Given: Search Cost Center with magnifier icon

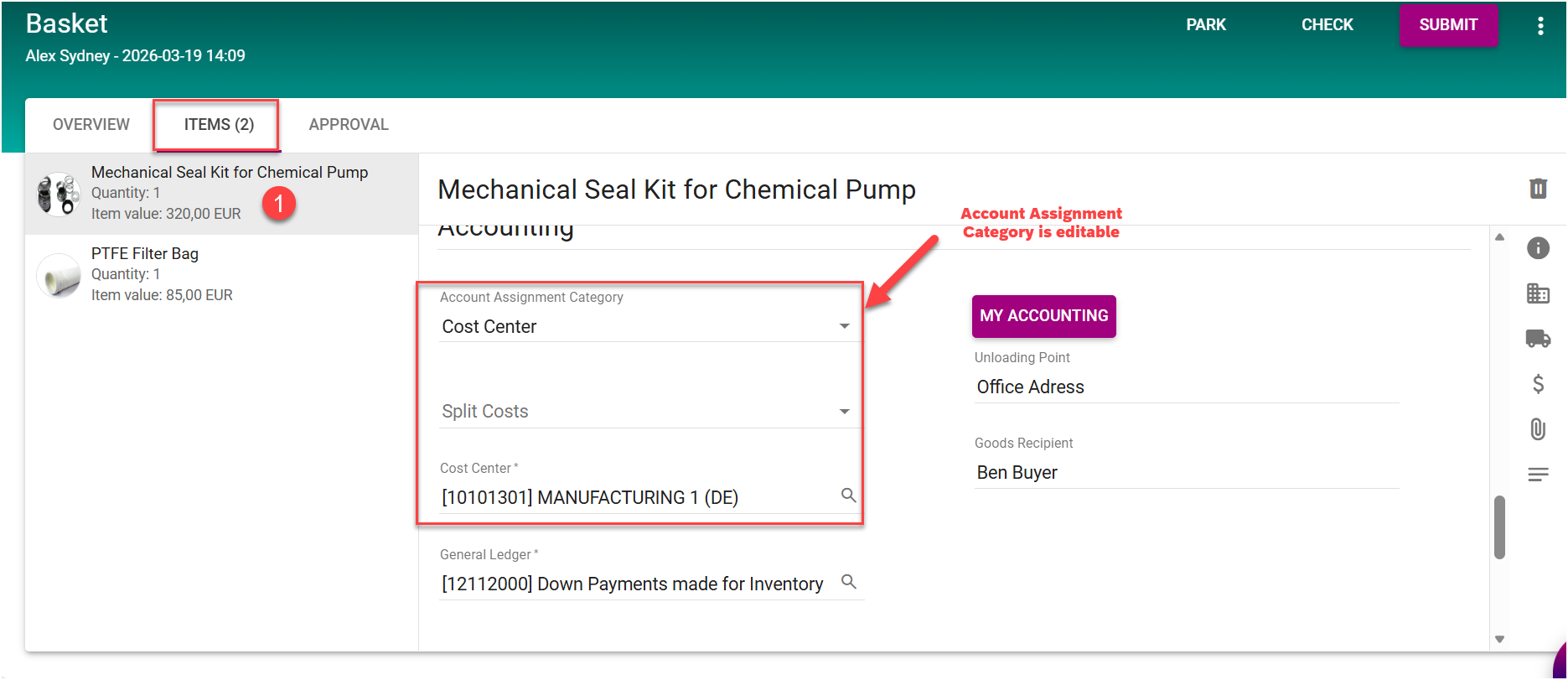Looking at the screenshot, I should (x=848, y=496).
